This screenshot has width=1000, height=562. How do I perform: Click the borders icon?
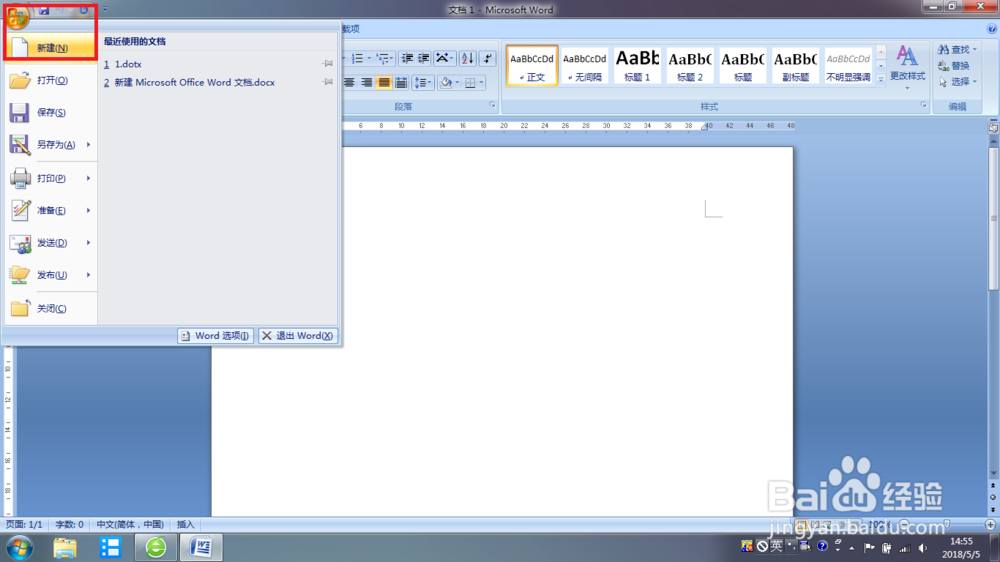coord(470,82)
